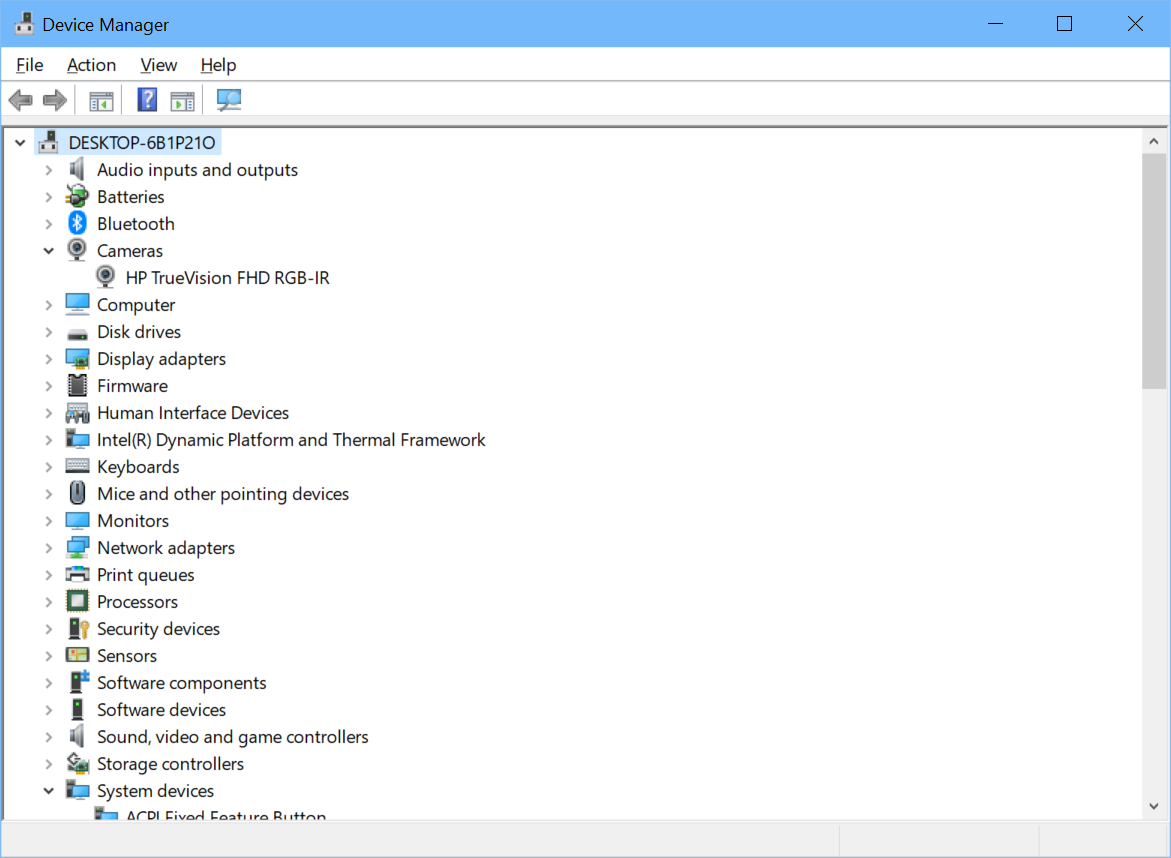Collapse the Cameras category
Viewport: 1171px width, 858px height.
point(48,250)
